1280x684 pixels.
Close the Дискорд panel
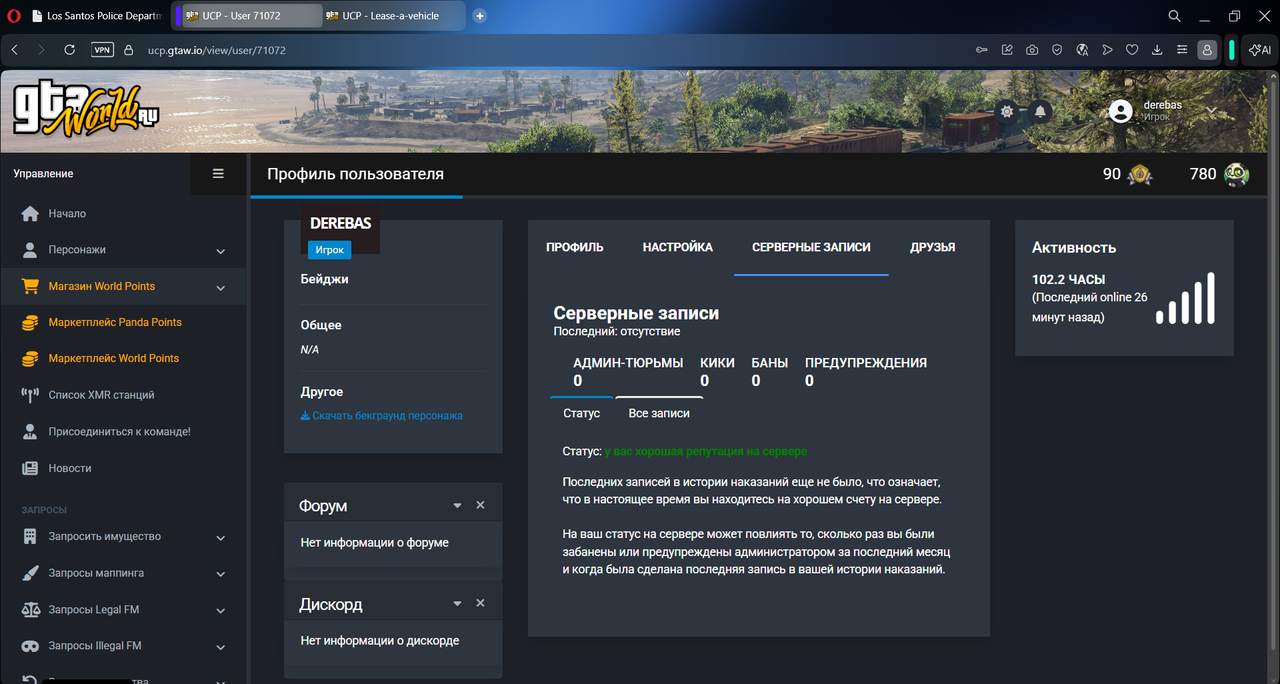click(480, 604)
